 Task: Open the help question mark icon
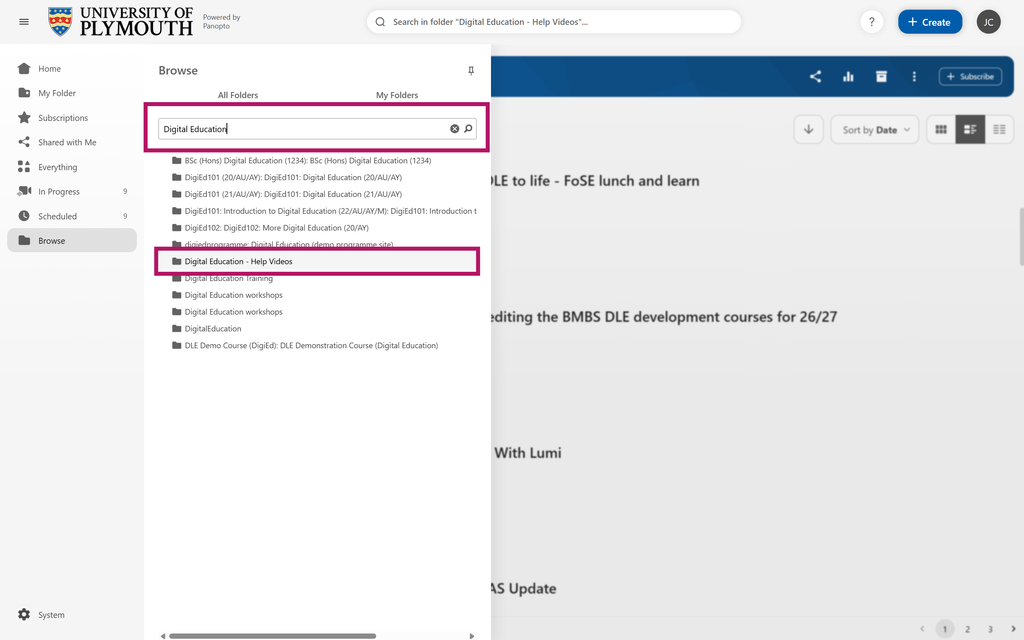click(871, 22)
